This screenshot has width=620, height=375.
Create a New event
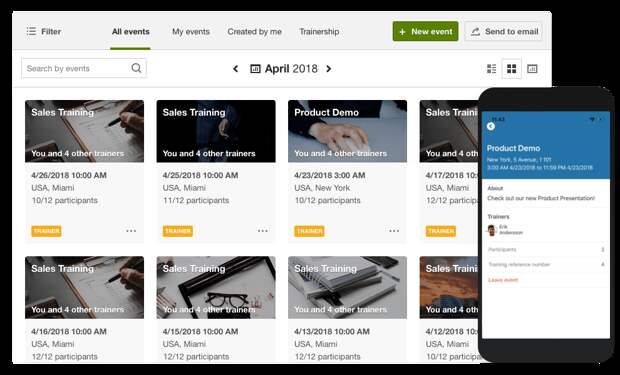(x=425, y=31)
